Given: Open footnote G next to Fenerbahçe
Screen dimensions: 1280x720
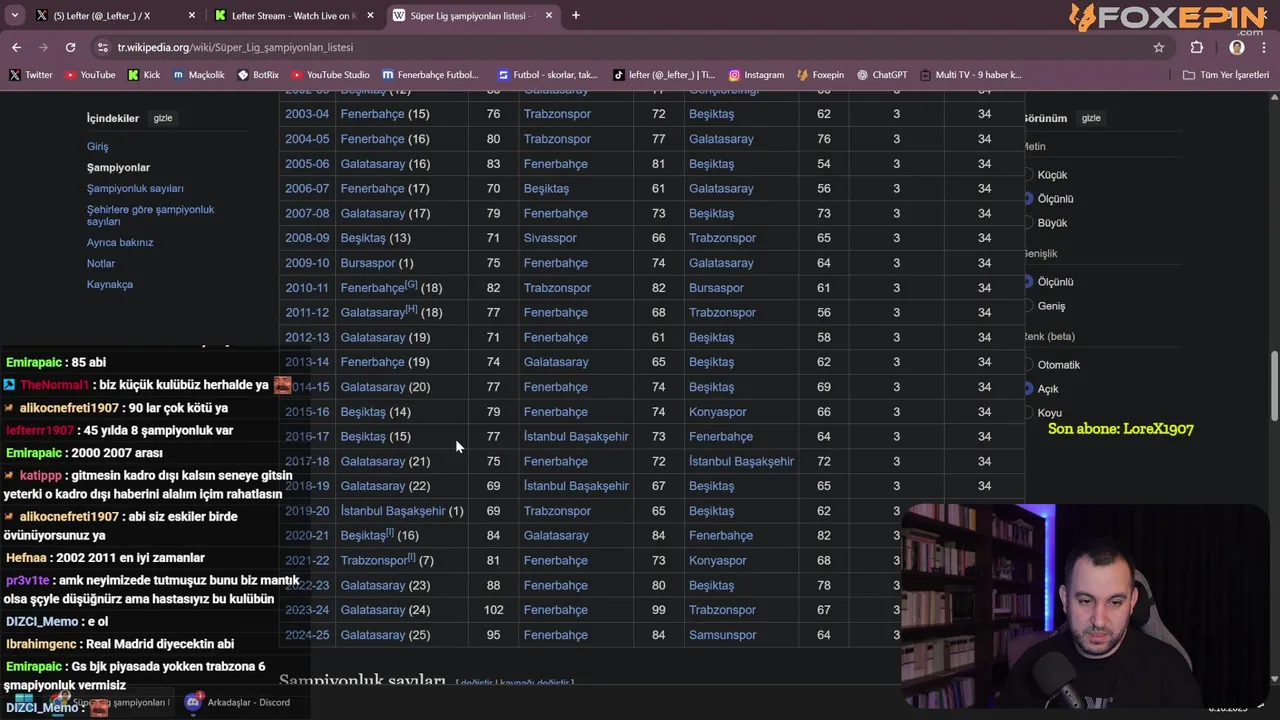Looking at the screenshot, I should 411,285.
